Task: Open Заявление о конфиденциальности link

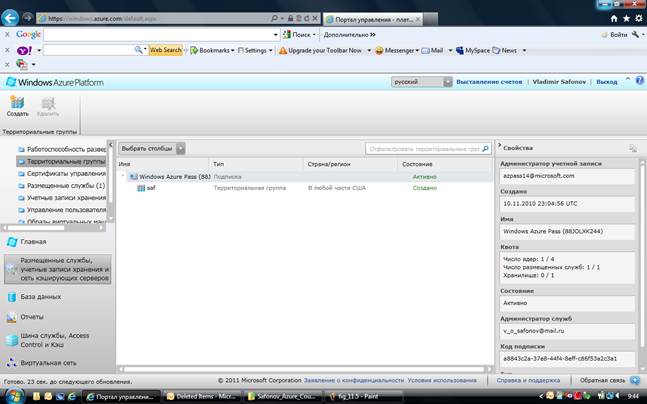Action: [x=354, y=380]
